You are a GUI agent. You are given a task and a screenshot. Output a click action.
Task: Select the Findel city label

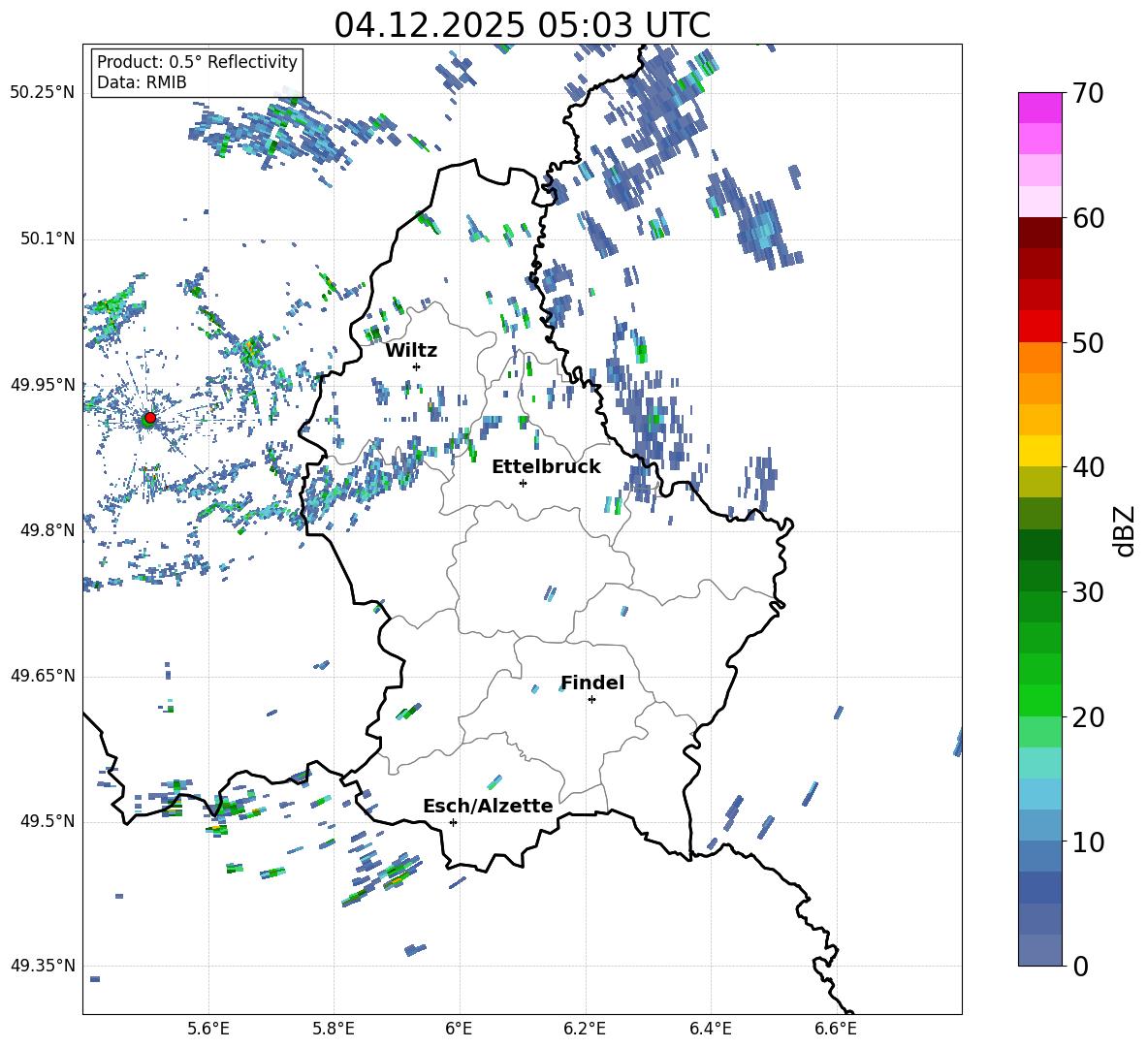[x=592, y=683]
